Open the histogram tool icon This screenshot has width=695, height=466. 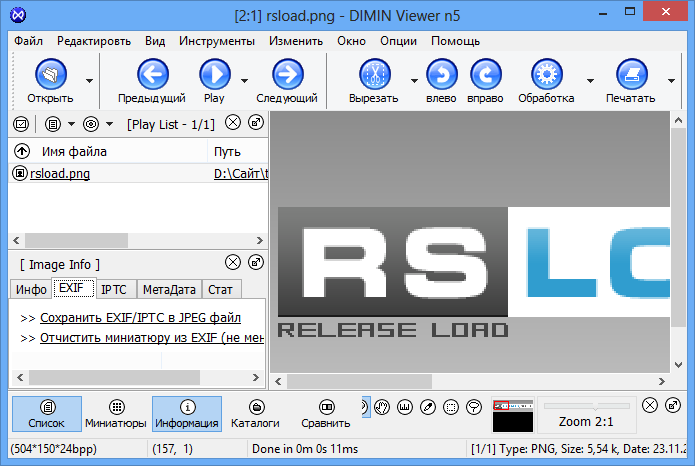405,407
